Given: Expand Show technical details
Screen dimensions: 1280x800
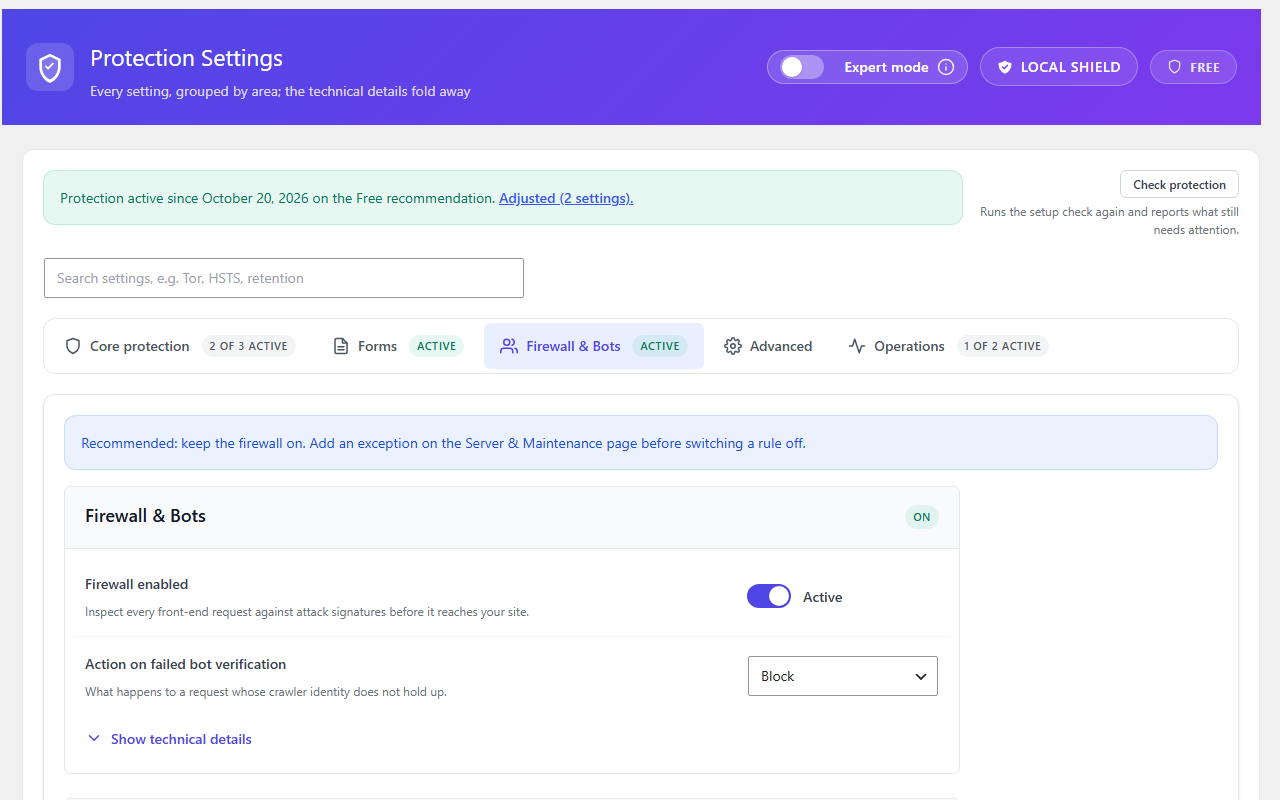Looking at the screenshot, I should pos(169,739).
